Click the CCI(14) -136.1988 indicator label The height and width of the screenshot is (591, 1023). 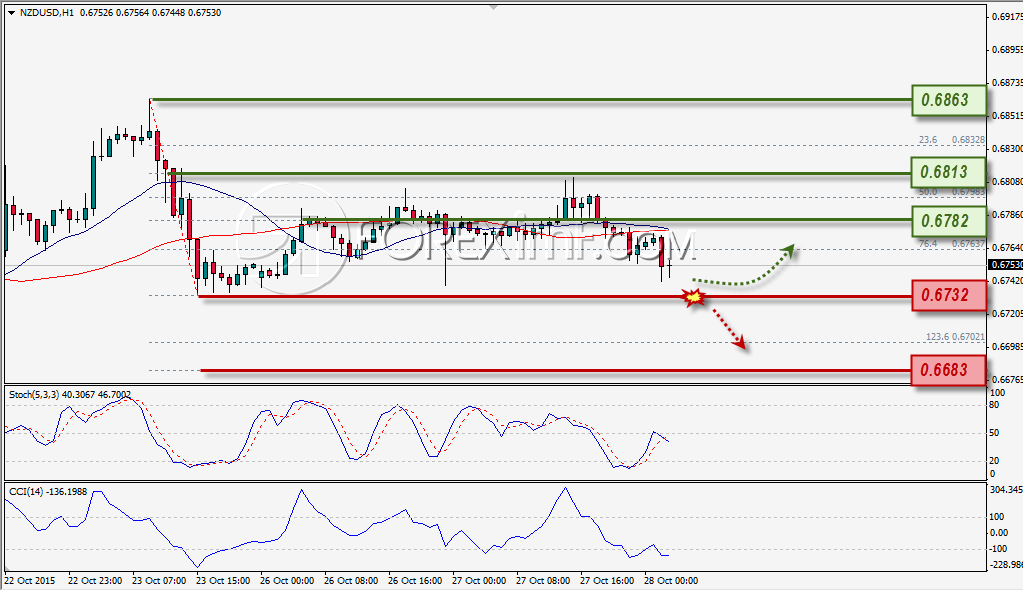tap(48, 491)
